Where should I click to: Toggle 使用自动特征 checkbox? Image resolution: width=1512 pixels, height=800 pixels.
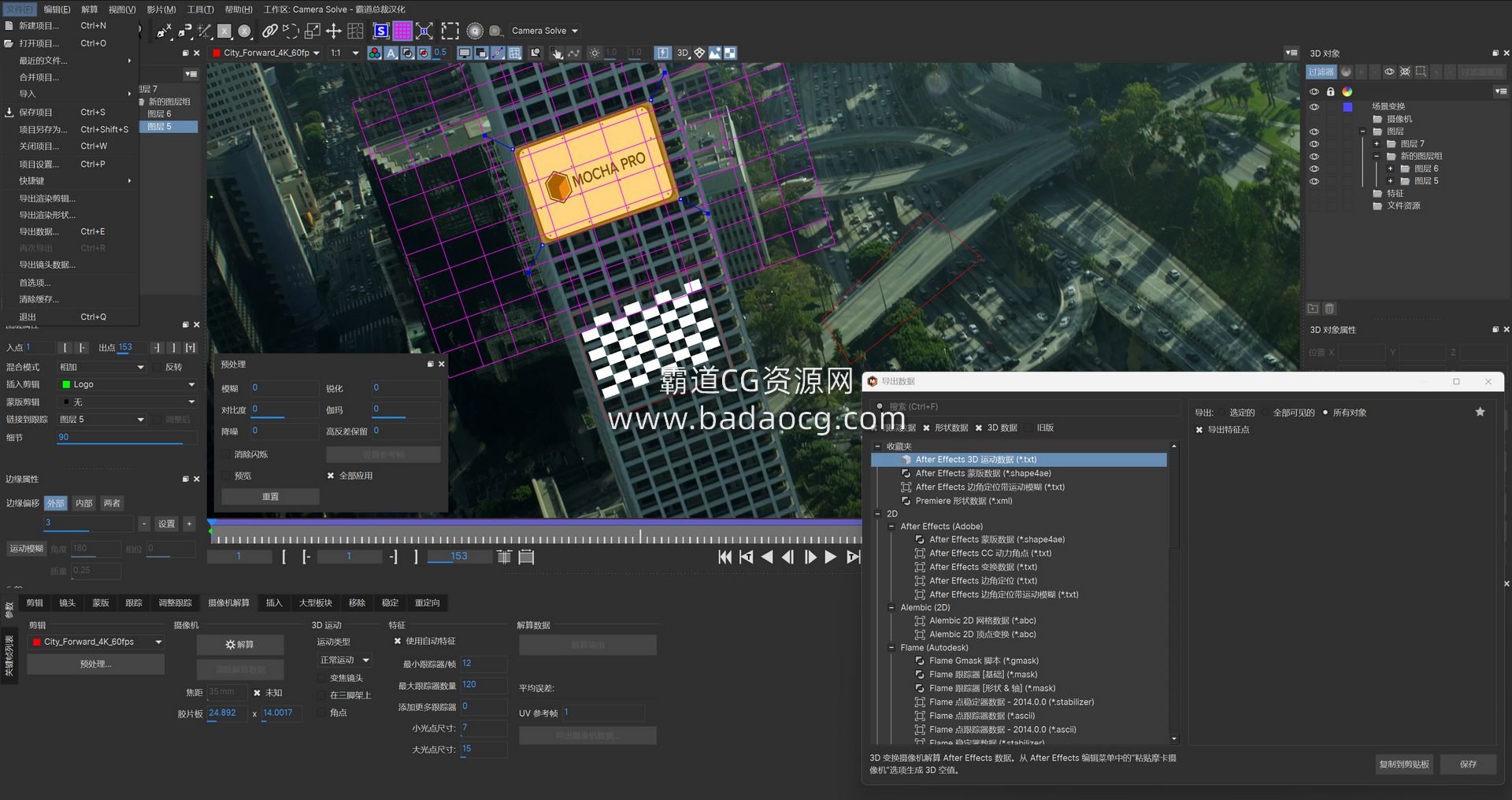point(398,641)
